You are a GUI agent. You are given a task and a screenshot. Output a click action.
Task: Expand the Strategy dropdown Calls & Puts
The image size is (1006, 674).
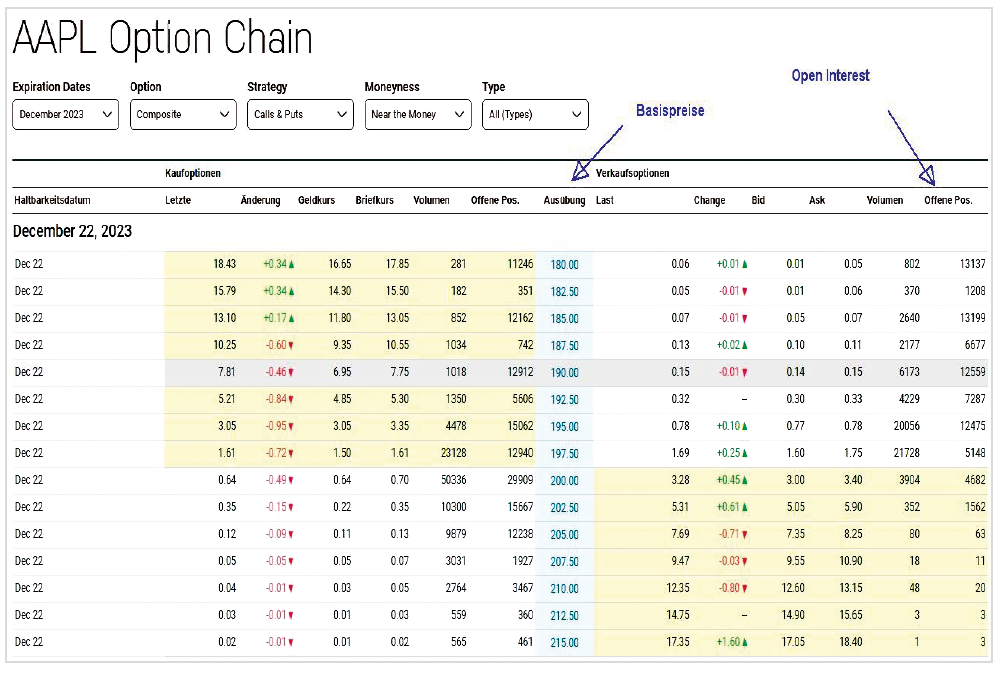pyautogui.click(x=300, y=114)
